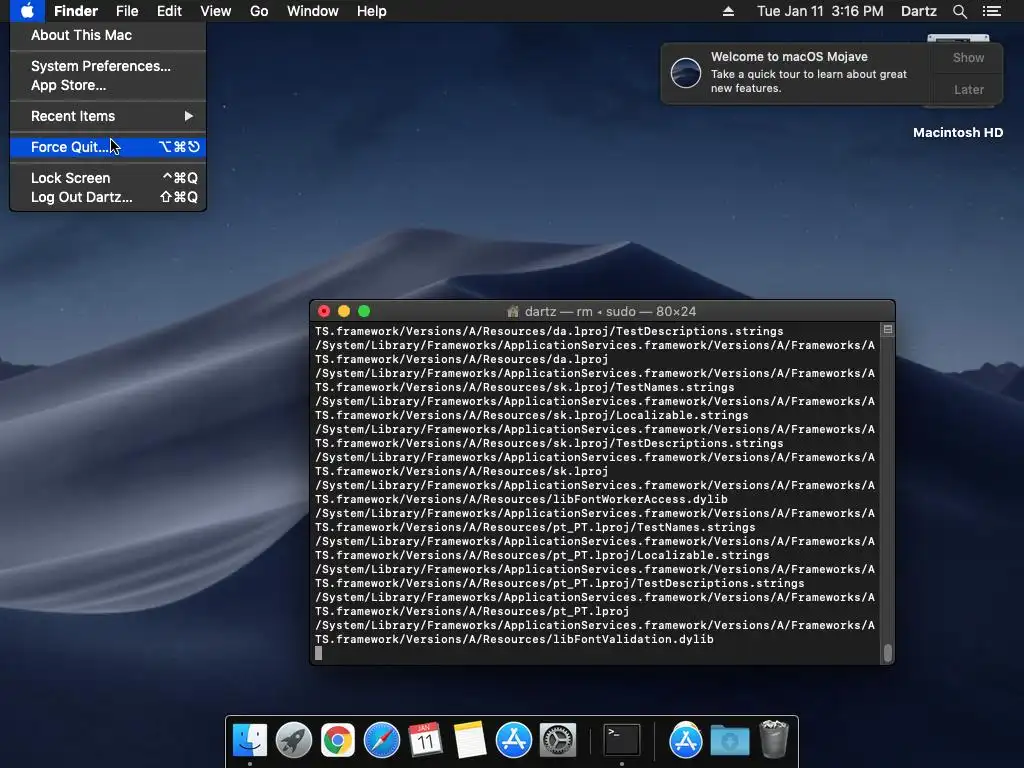Click the libFontWorkerAccess.dylib output line

coord(521,500)
